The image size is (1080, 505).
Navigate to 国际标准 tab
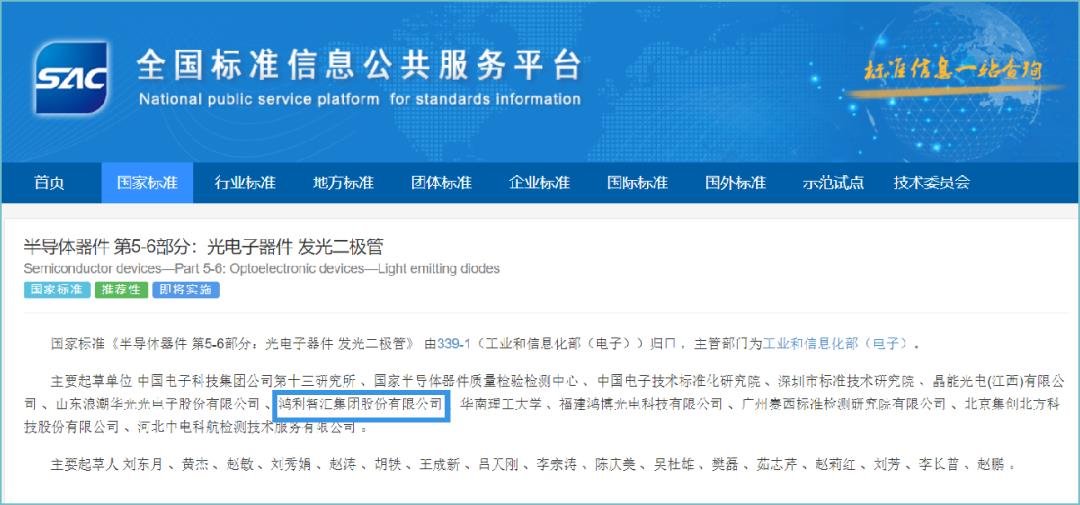pyautogui.click(x=637, y=183)
